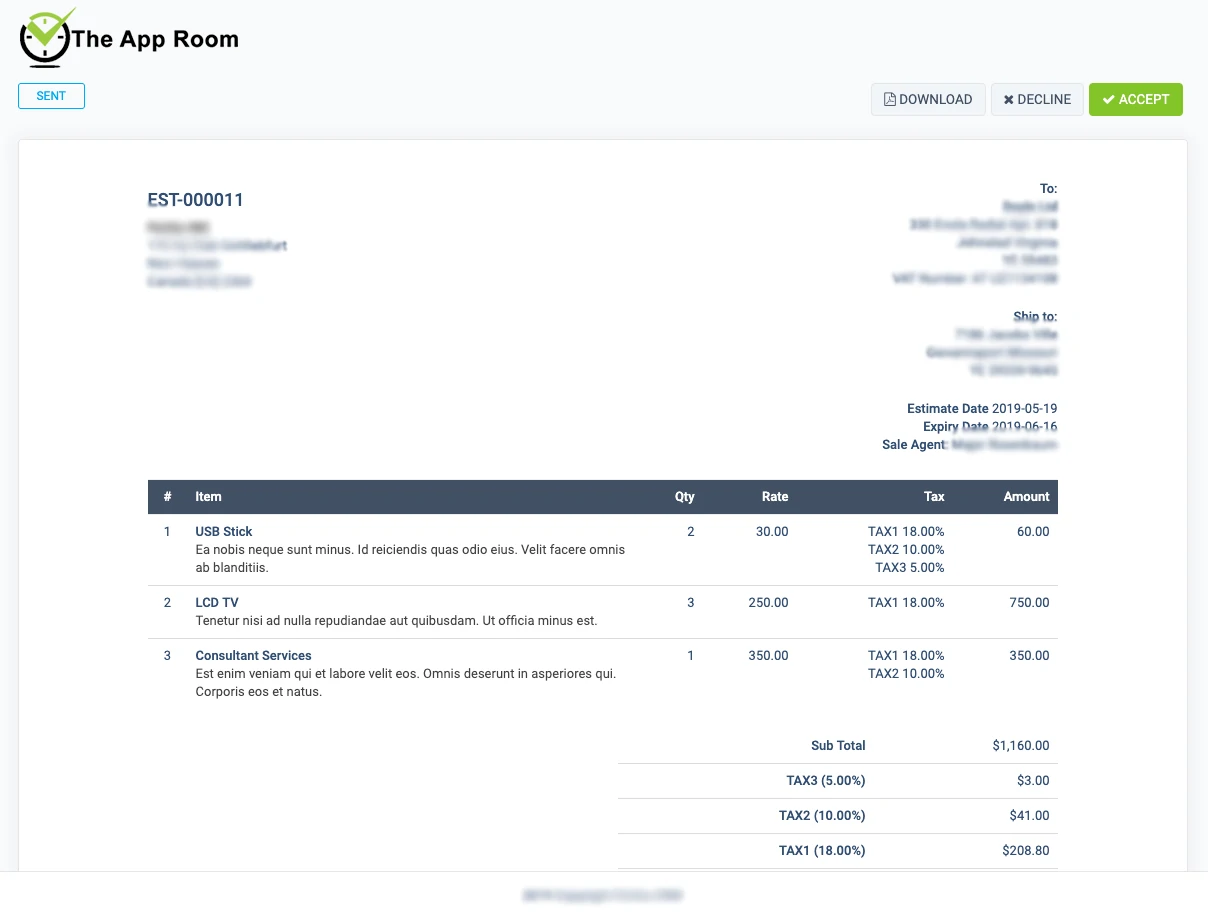This screenshot has width=1208, height=919.
Task: Click the 30.00 rate for USB Stick
Action: (772, 532)
